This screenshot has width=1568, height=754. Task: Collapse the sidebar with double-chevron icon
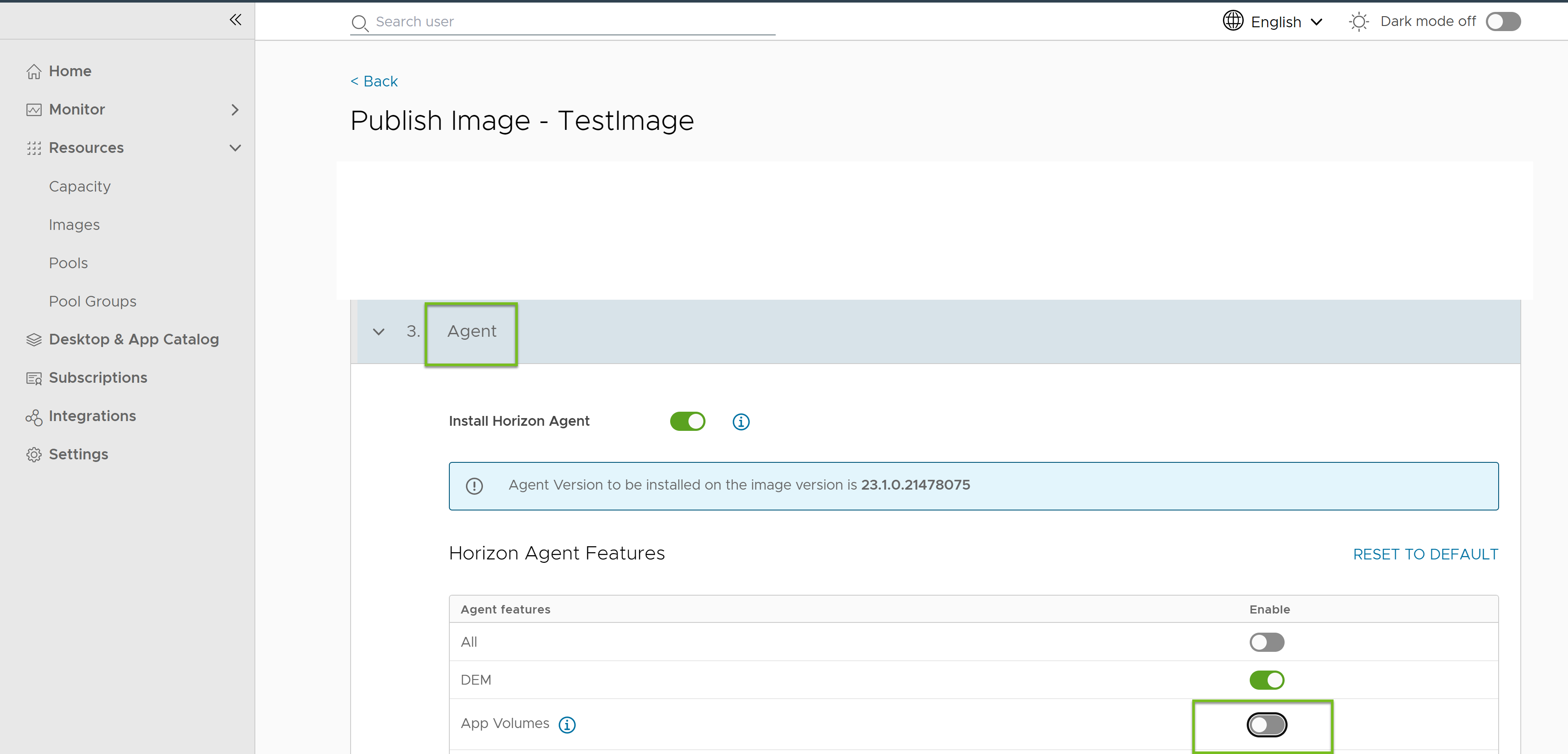(x=235, y=20)
